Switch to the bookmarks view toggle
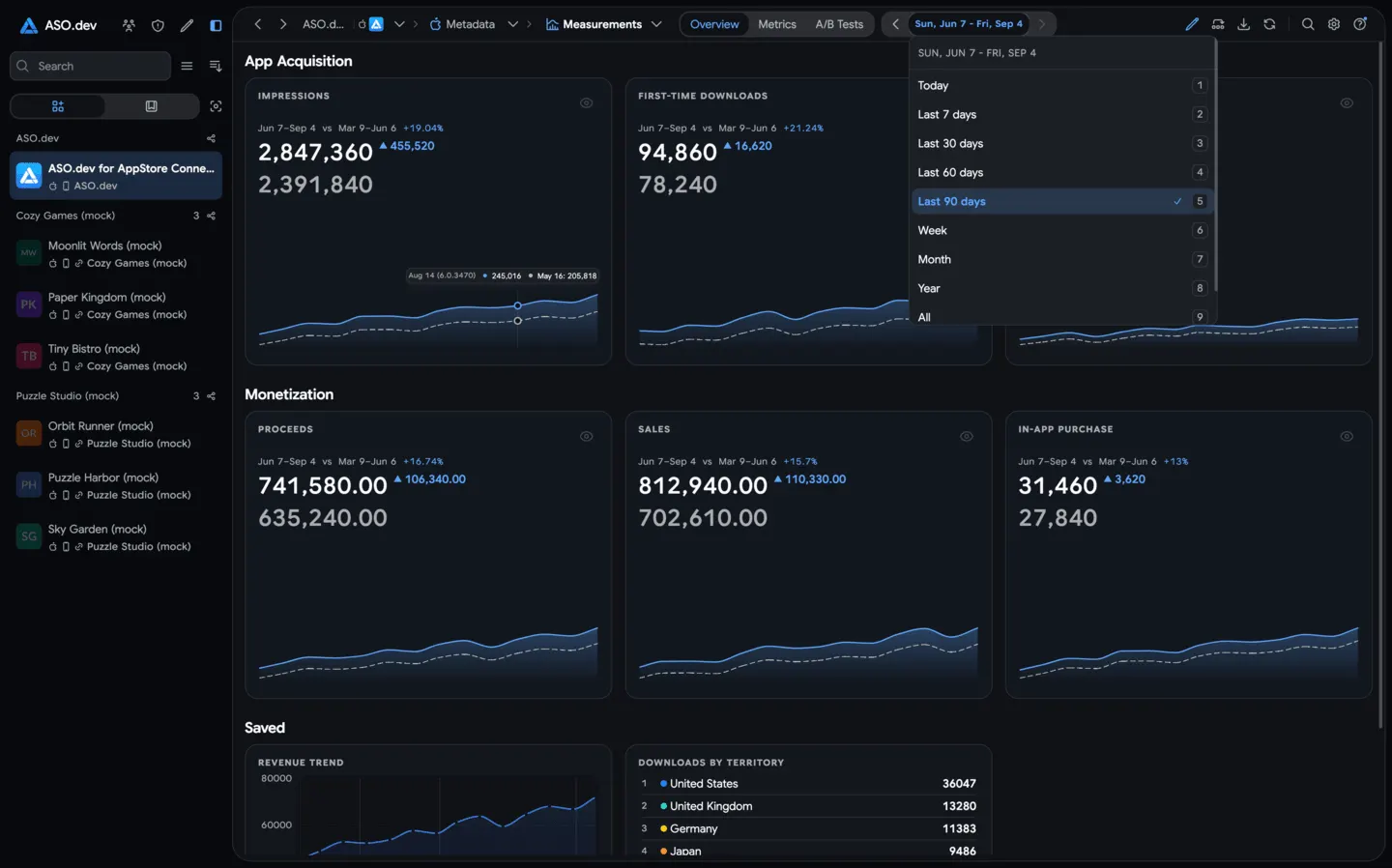The width and height of the screenshot is (1392, 868). pyautogui.click(x=151, y=106)
